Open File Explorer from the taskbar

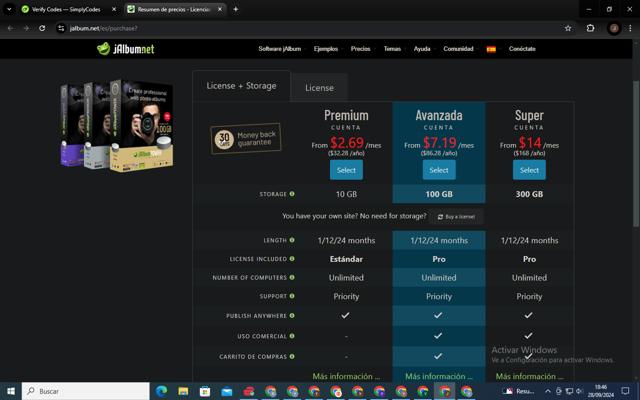[183, 391]
